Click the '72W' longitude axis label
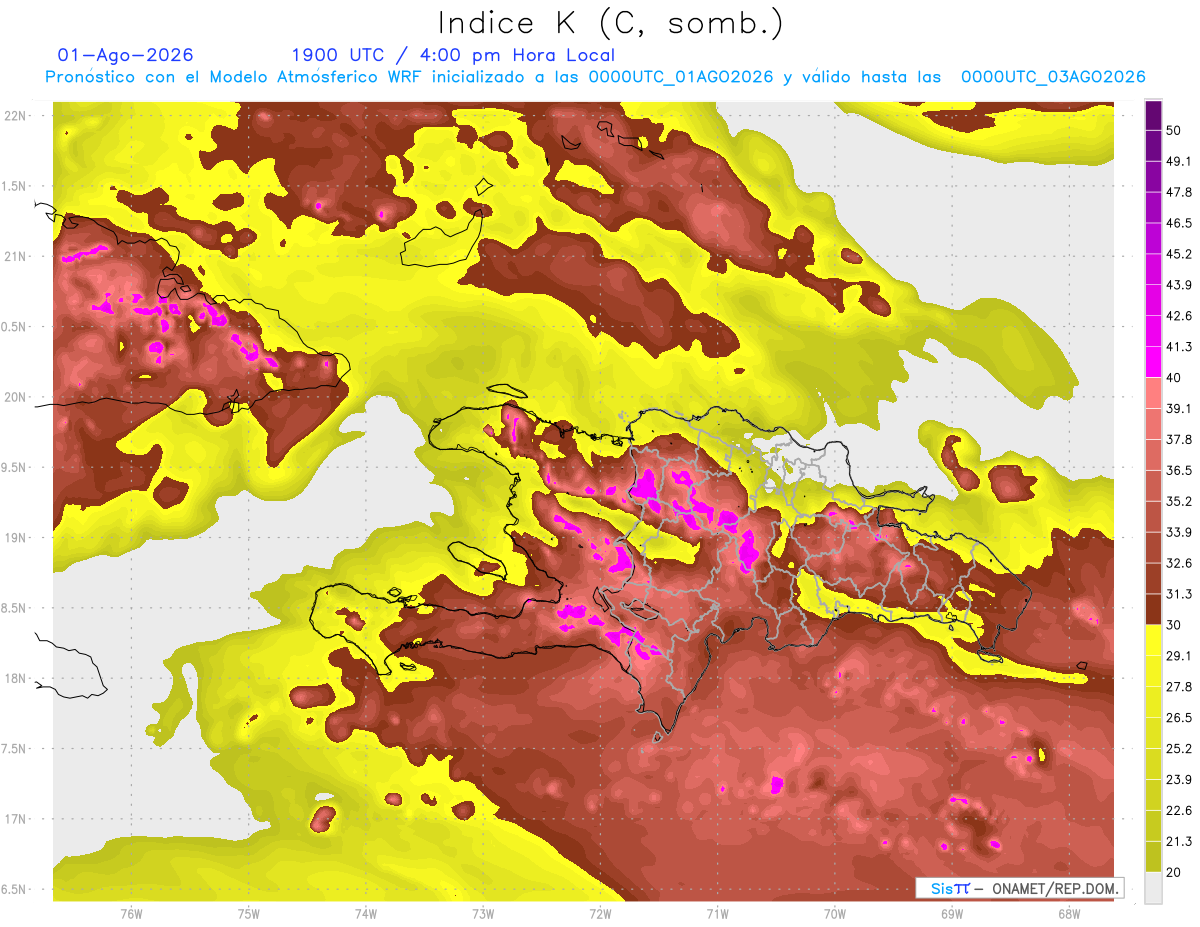This screenshot has height=927, width=1200. coord(600,914)
